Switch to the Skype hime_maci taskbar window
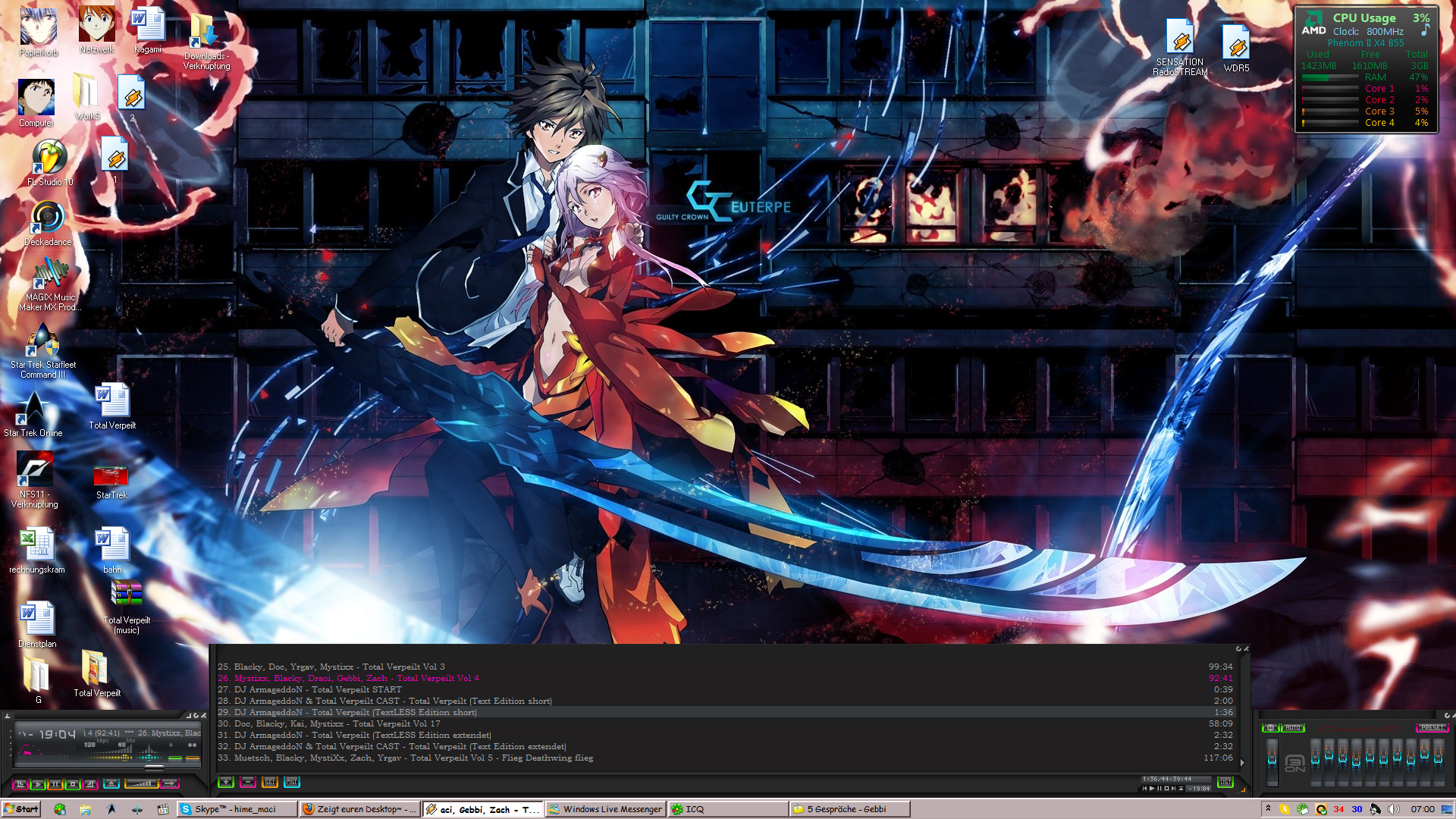The width and height of the screenshot is (1456, 819). pyautogui.click(x=237, y=809)
